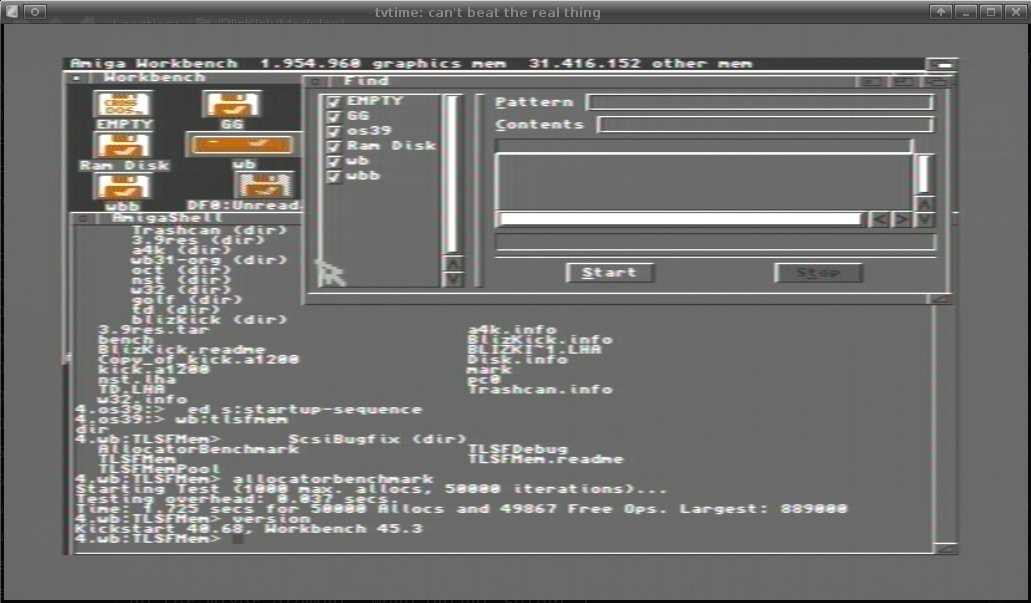Click inside the Find results list
The height and width of the screenshot is (603, 1031).
coord(704,181)
